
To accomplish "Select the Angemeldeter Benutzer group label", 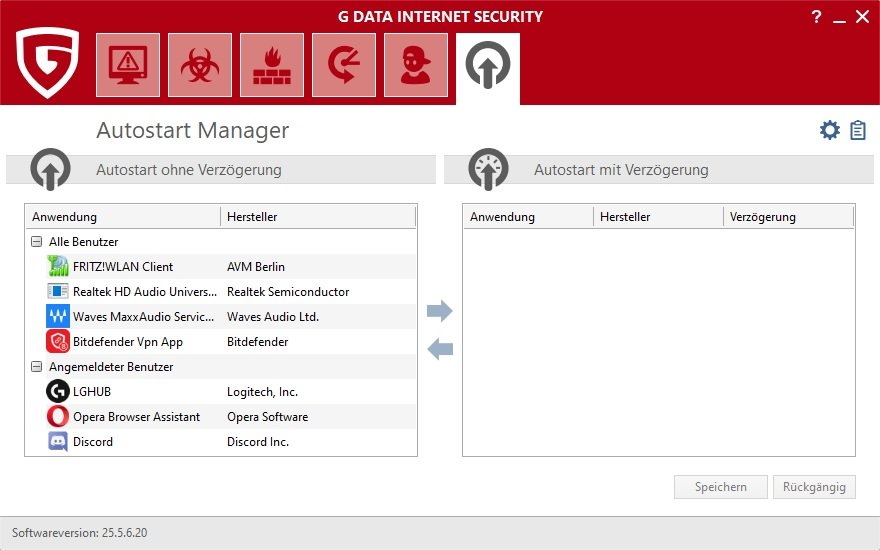I will (x=111, y=366).
